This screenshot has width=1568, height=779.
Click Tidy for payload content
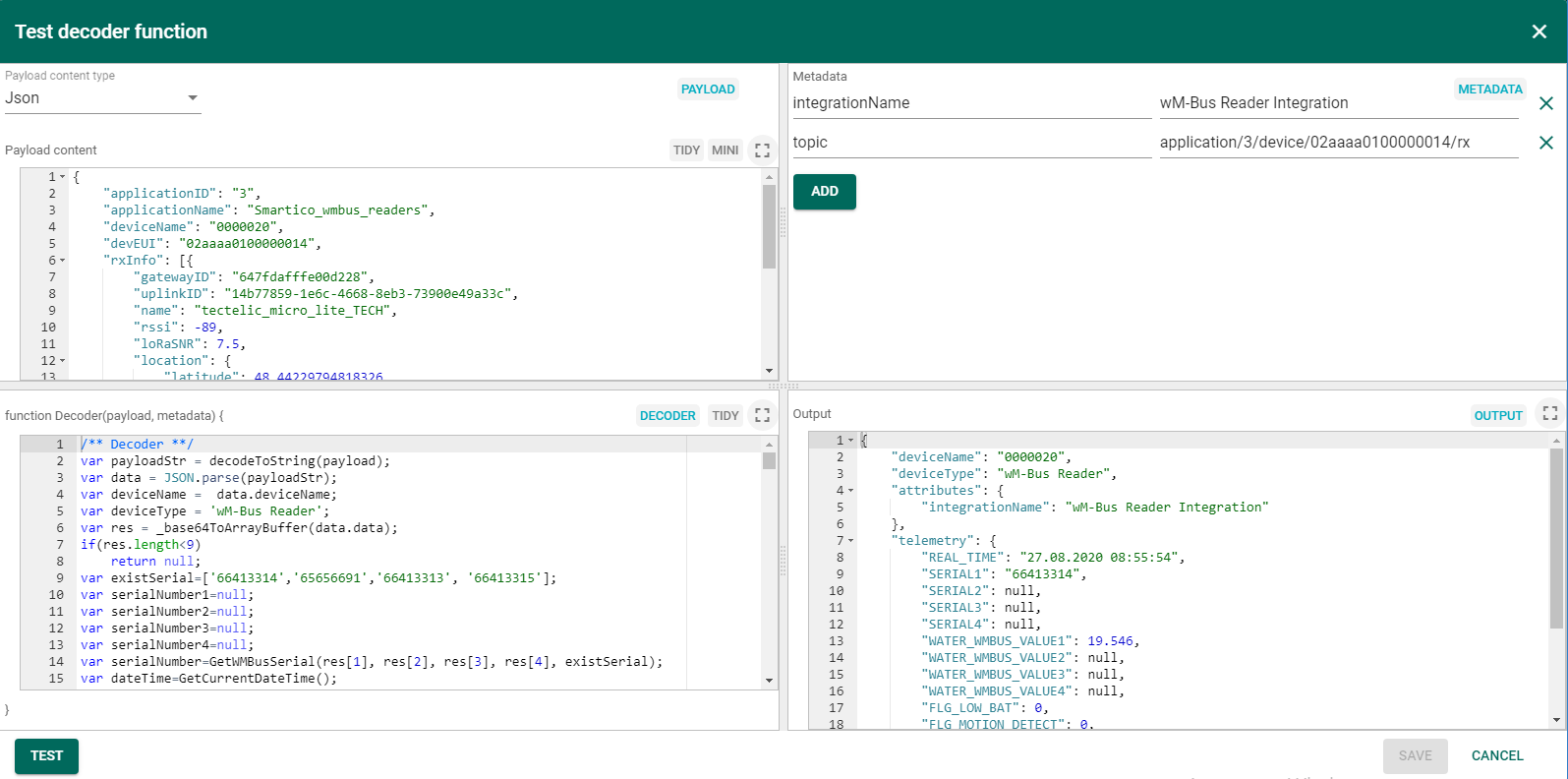(686, 150)
